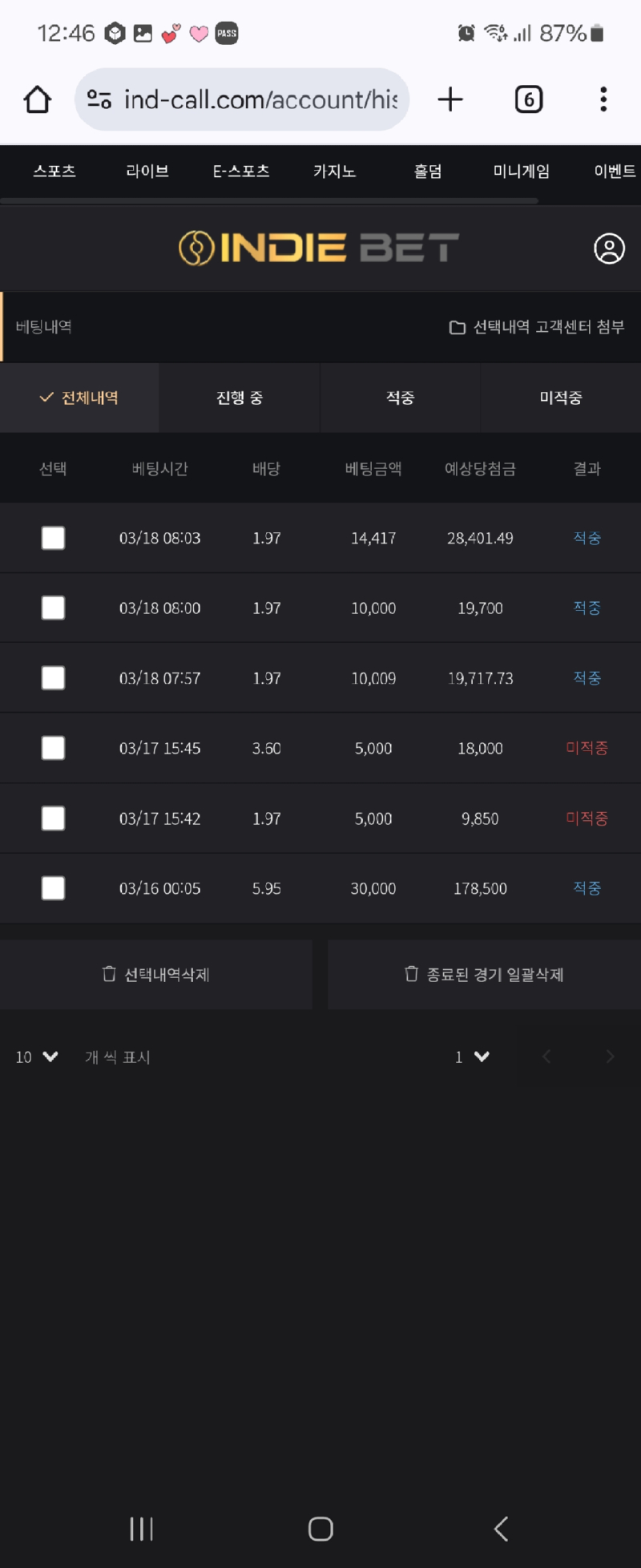
Task: Go to next page with right chevron
Action: pyautogui.click(x=610, y=1057)
